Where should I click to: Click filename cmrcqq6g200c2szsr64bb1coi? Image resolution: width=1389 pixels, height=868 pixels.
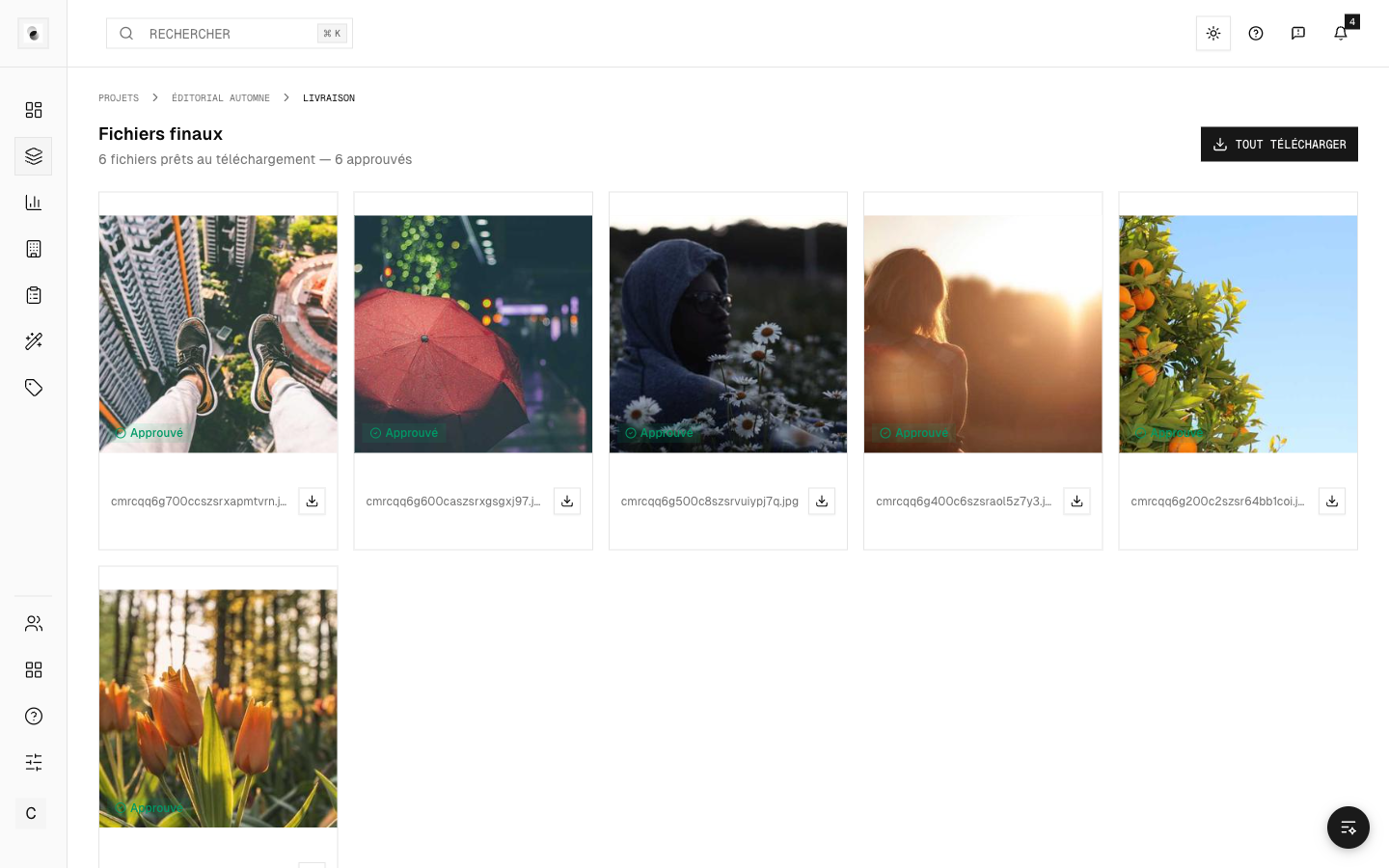(x=1218, y=502)
